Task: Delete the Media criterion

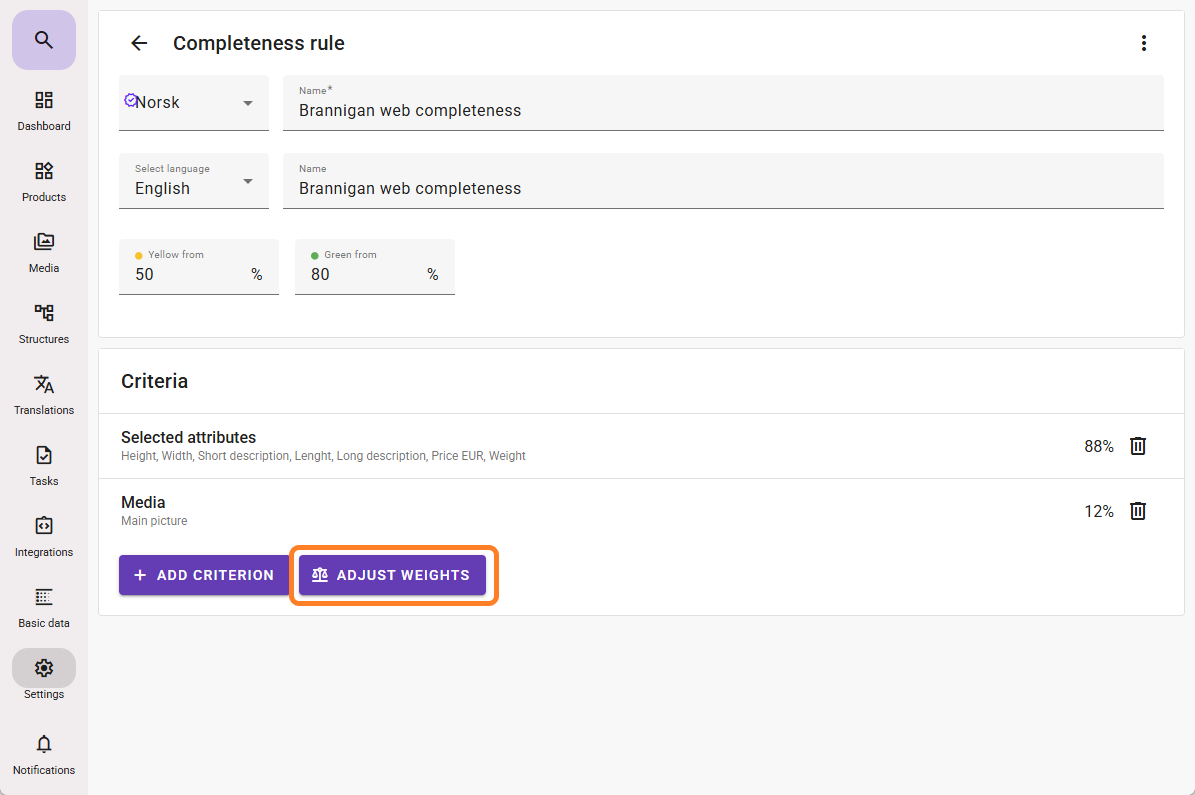Action: coord(1137,511)
